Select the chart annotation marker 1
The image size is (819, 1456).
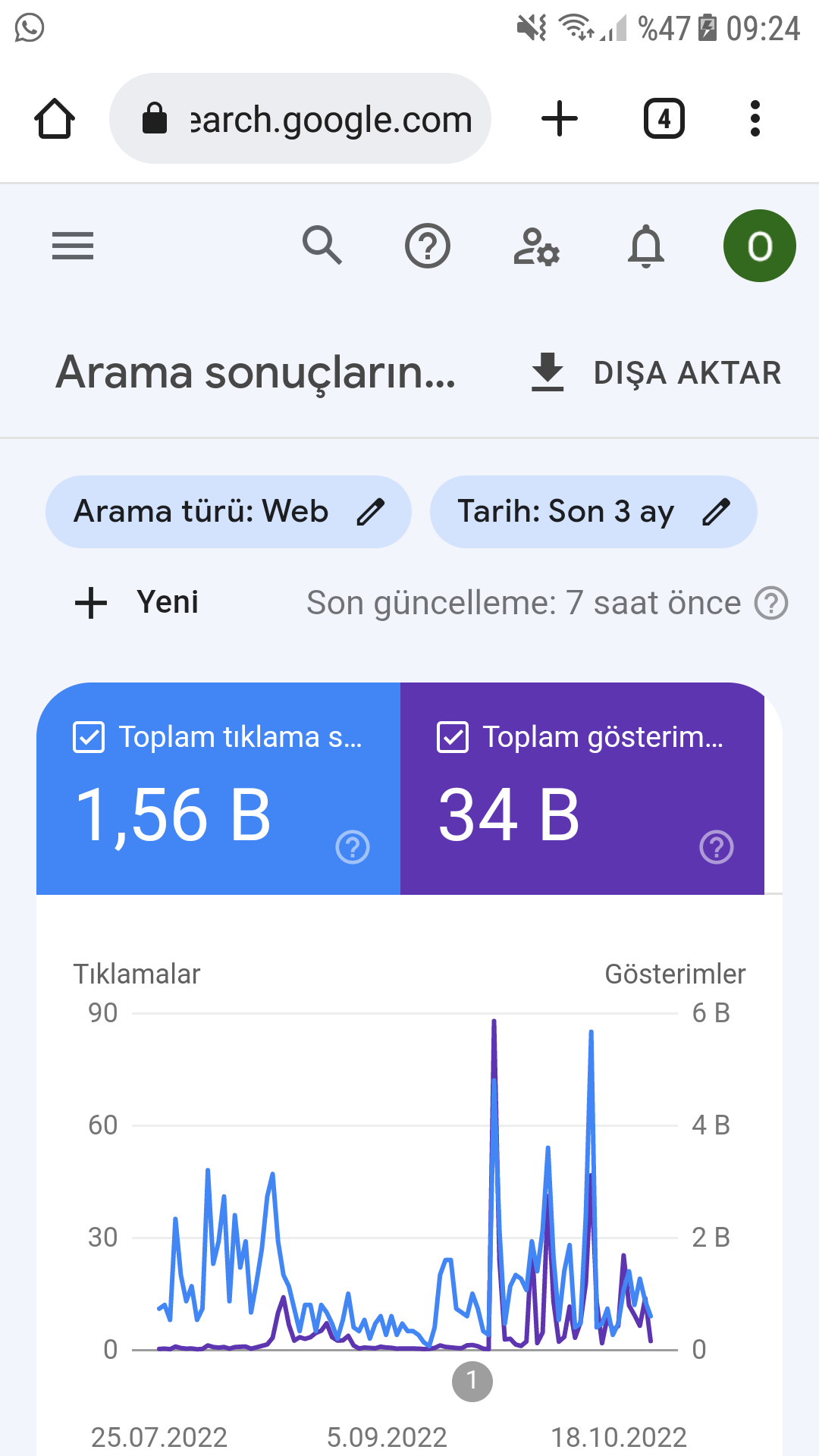pyautogui.click(x=472, y=1382)
